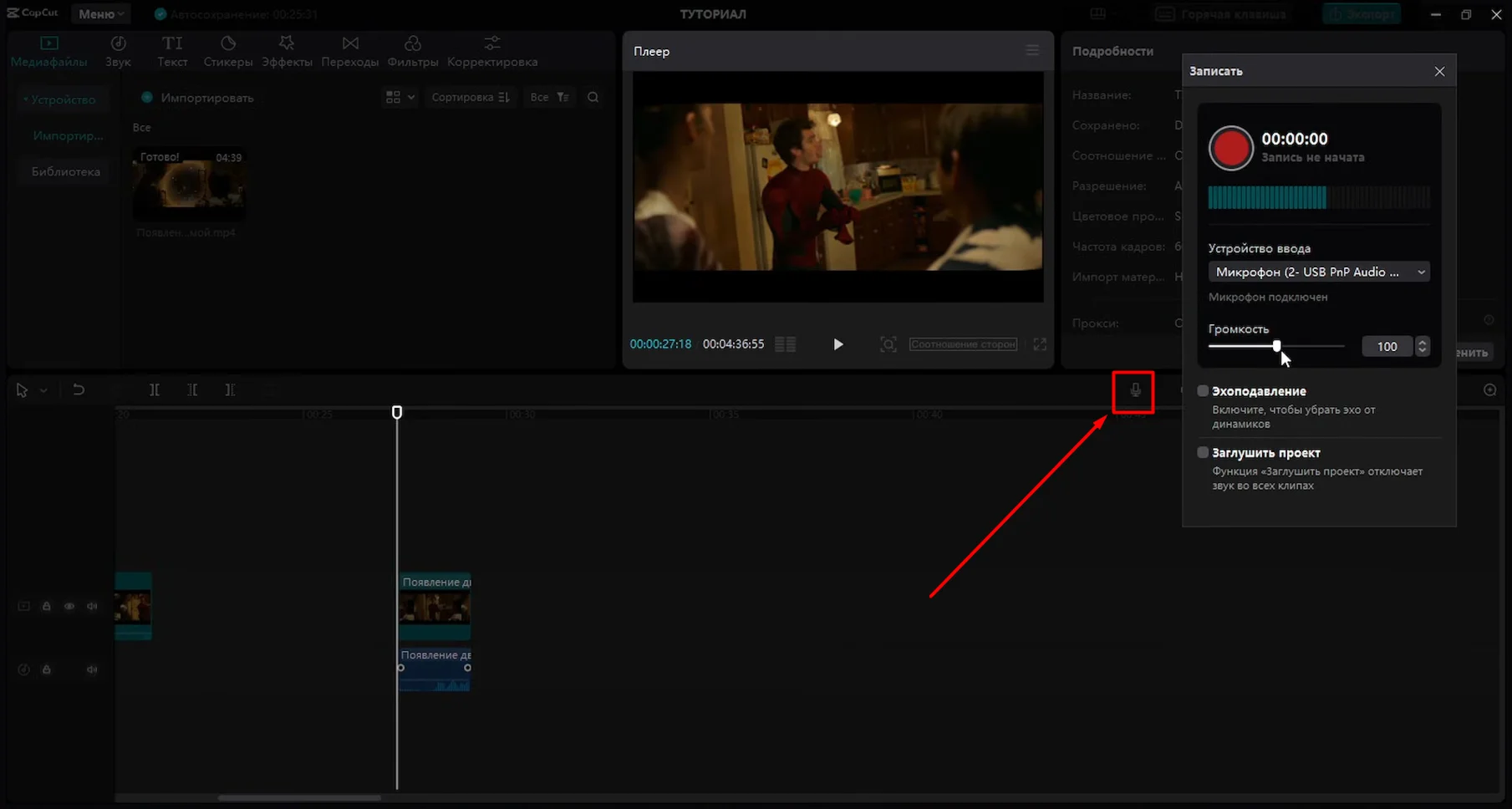Viewport: 1512px width, 809px height.
Task: Open the Сортировка sort dropdown
Action: pos(470,98)
